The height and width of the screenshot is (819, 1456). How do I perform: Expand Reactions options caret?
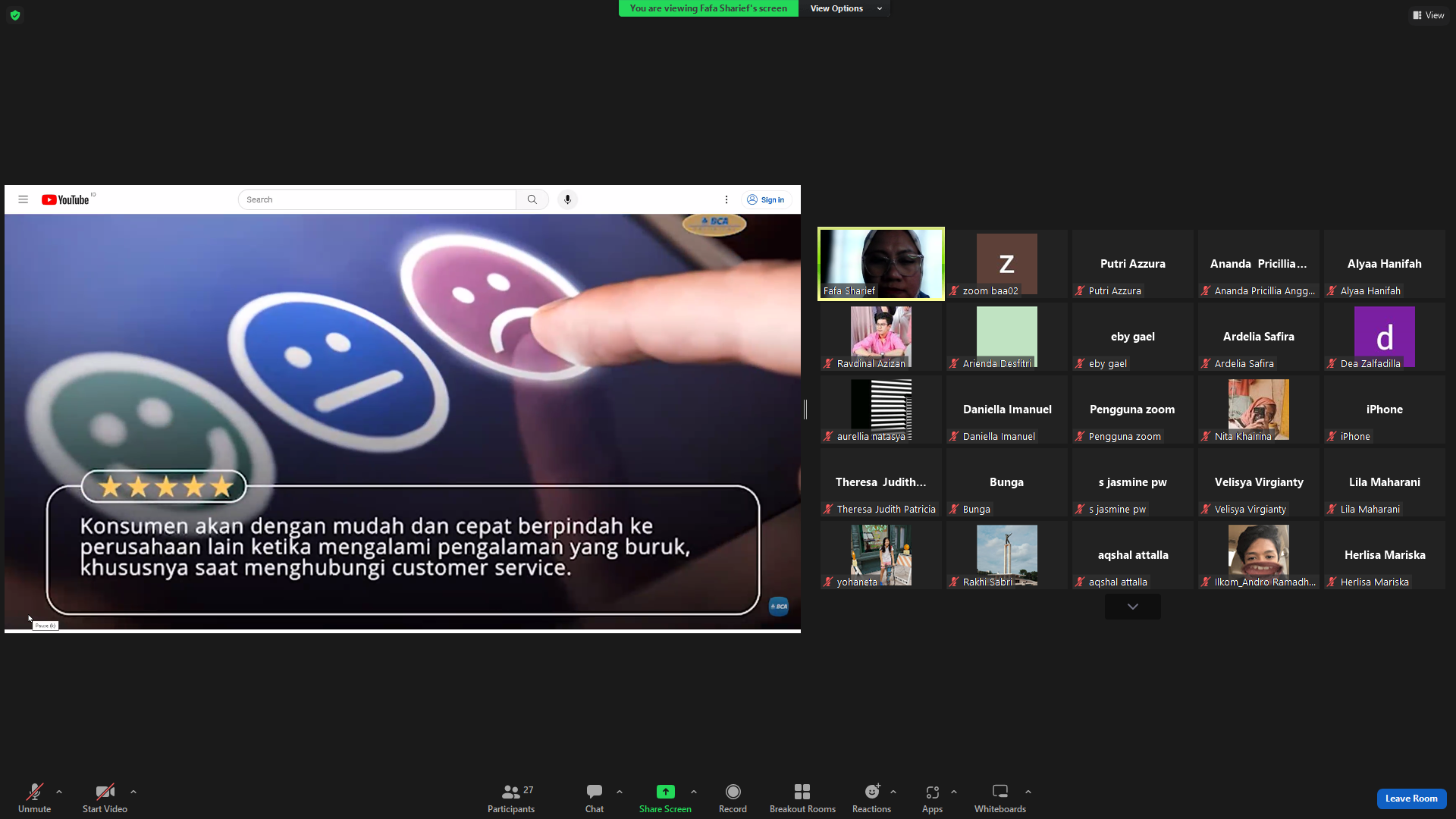[893, 792]
